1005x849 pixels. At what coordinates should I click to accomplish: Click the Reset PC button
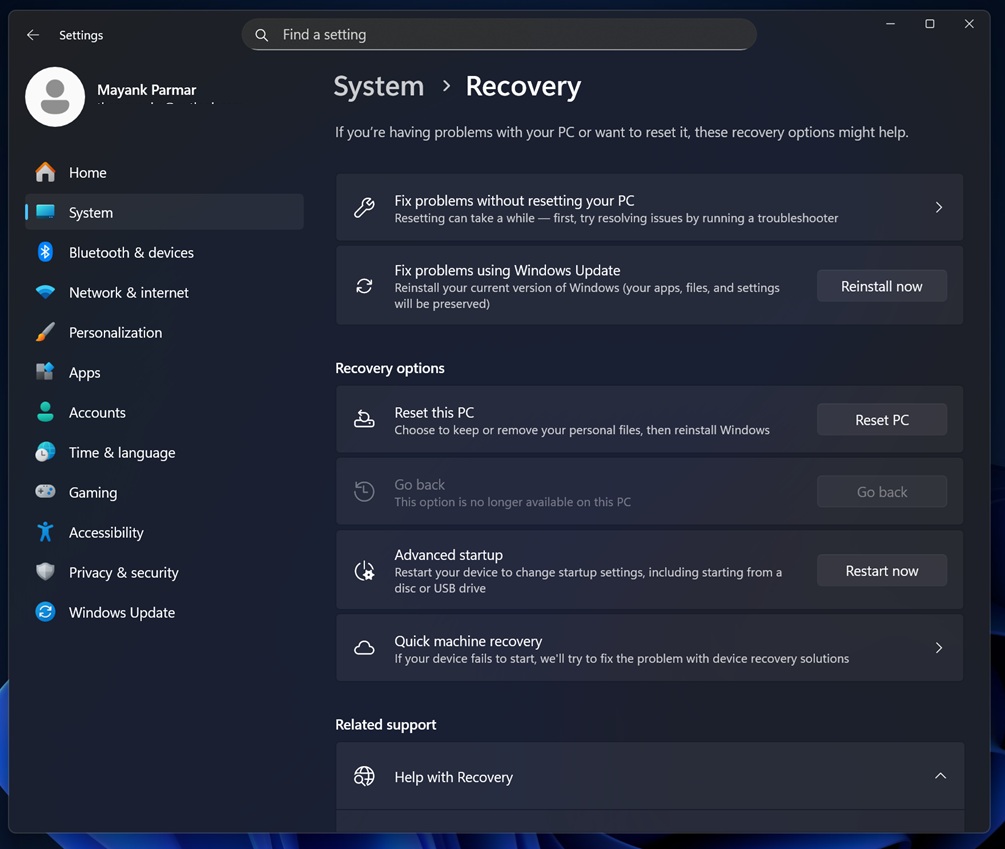click(881, 420)
